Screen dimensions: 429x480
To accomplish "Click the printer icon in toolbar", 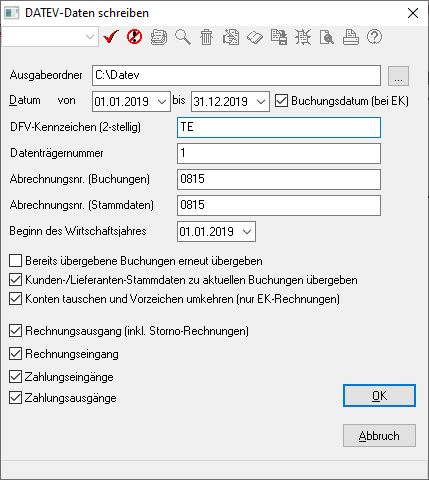I will point(351,37).
